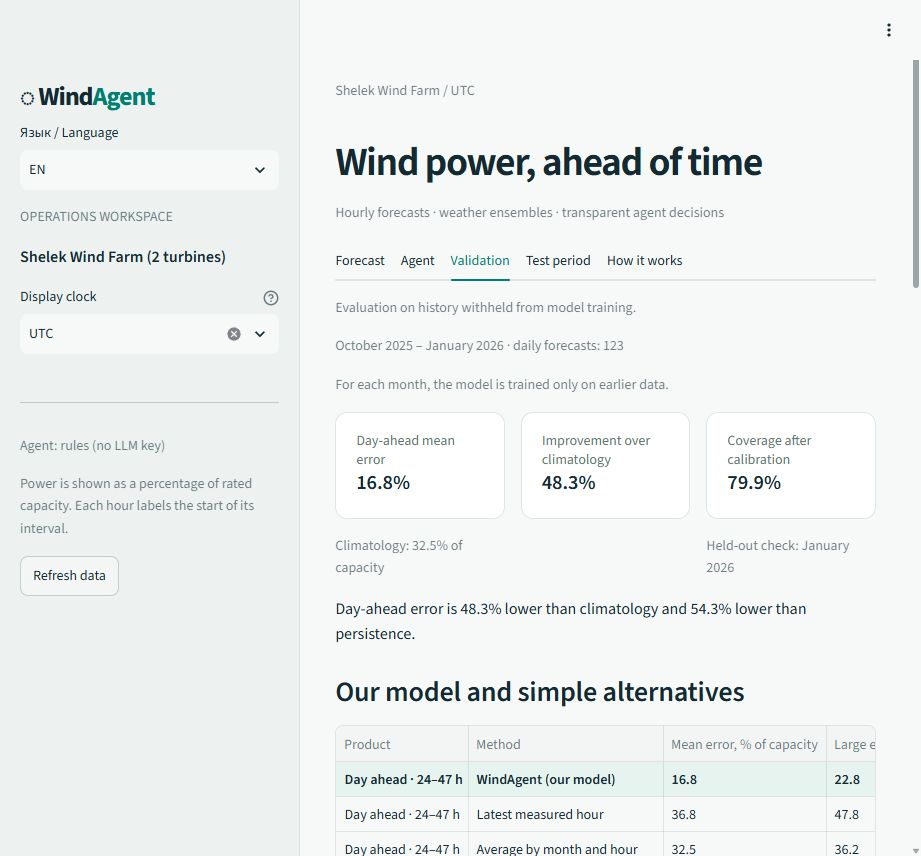Click the Wind power, ahead of time title

549,162
